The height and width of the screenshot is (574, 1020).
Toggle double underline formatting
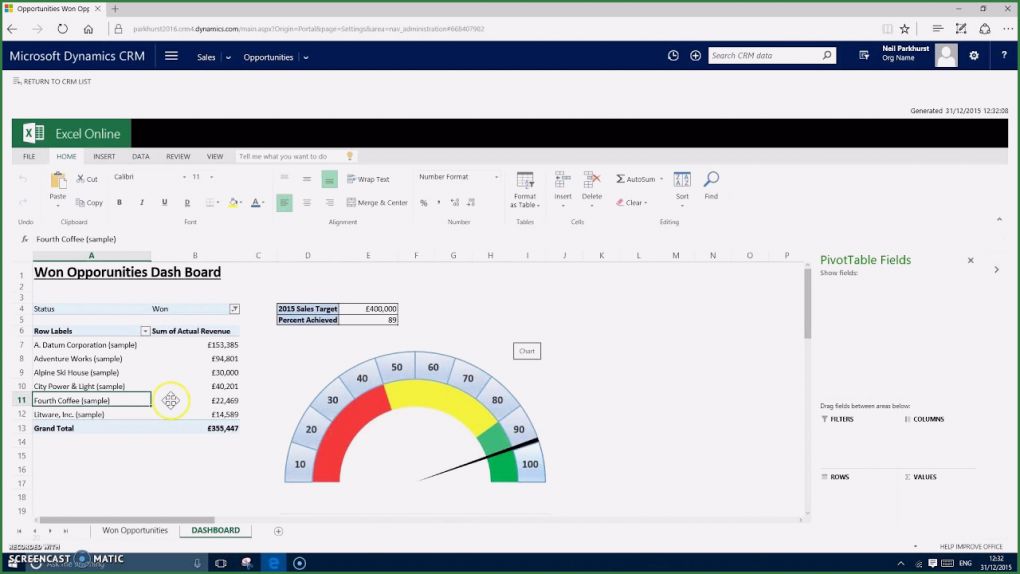tap(187, 202)
